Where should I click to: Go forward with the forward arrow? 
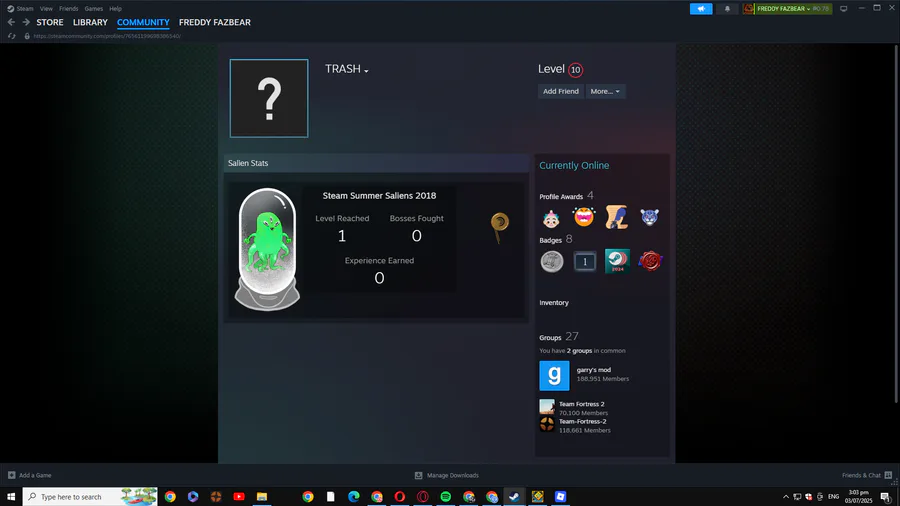26,22
